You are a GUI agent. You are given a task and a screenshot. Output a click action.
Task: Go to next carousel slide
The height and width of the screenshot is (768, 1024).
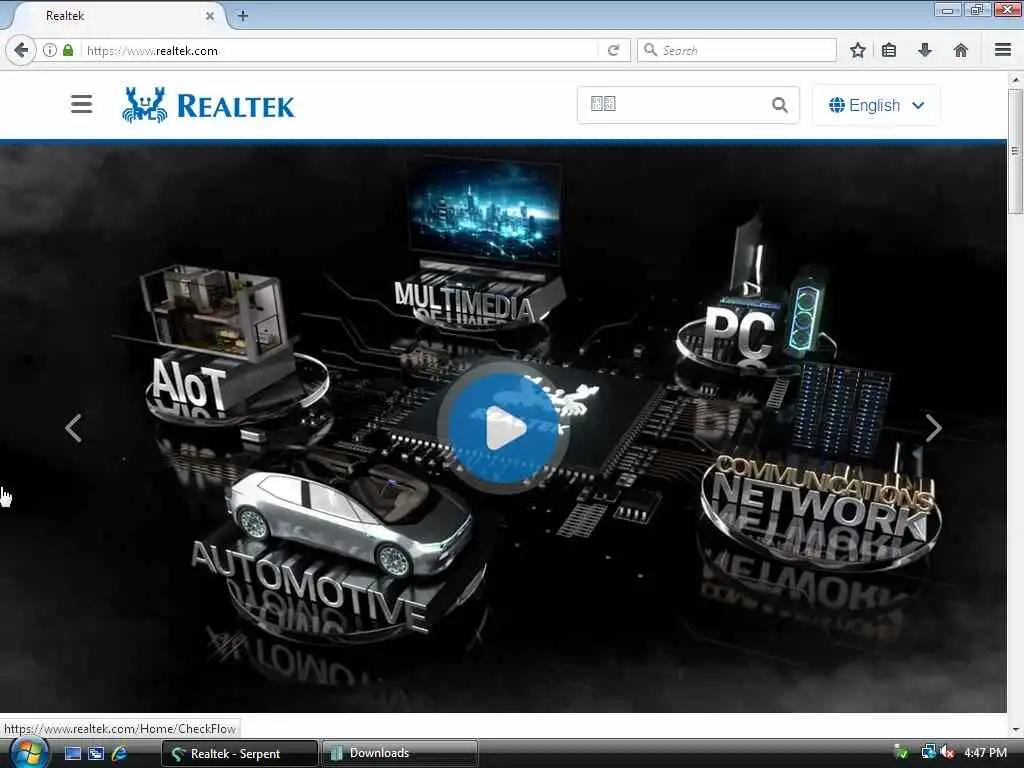[x=934, y=428]
